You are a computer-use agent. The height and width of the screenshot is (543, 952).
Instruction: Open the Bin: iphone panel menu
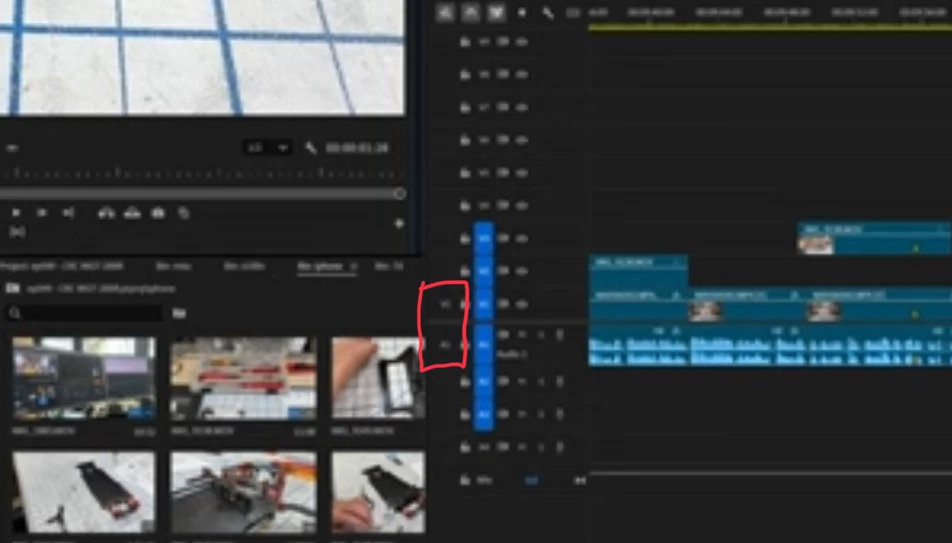(353, 267)
